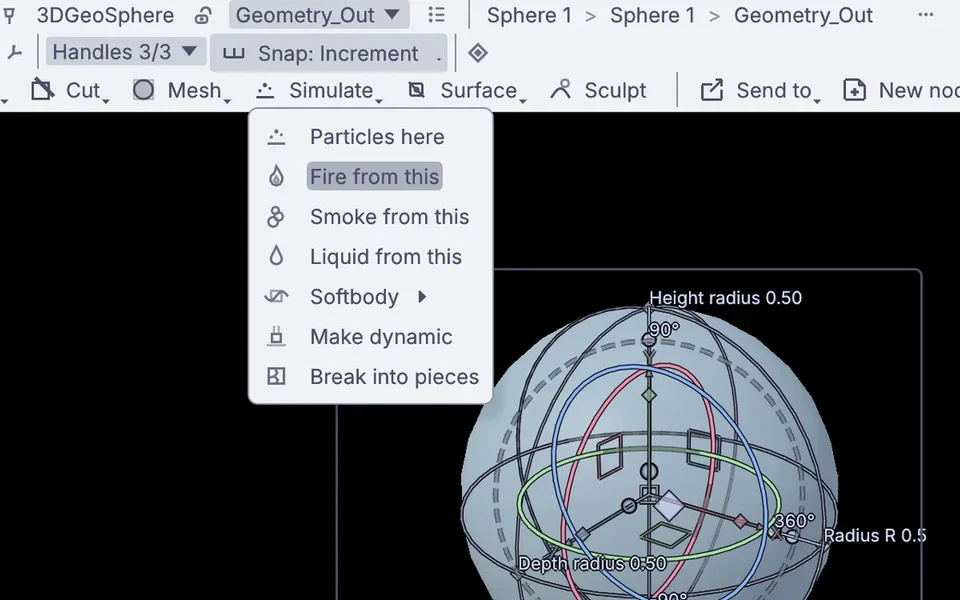Click the Particles here dotted icon
Viewport: 960px width, 600px height.
(x=276, y=137)
